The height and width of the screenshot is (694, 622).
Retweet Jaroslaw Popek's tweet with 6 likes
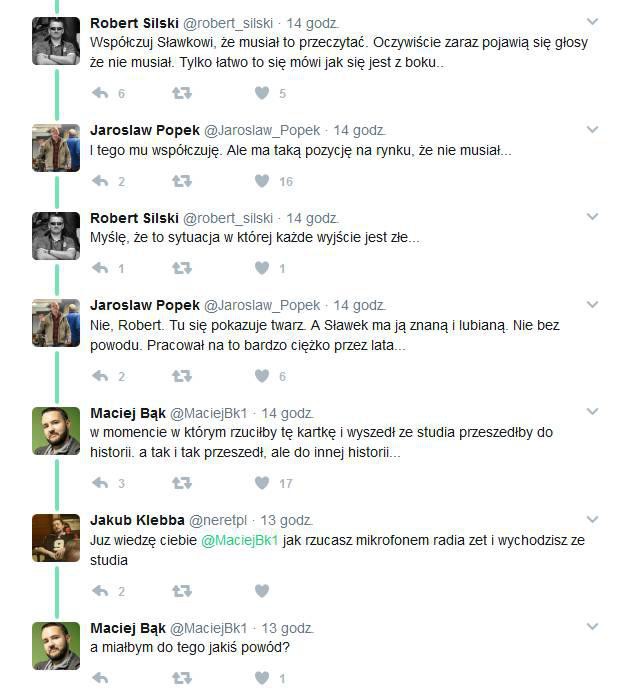tap(181, 376)
